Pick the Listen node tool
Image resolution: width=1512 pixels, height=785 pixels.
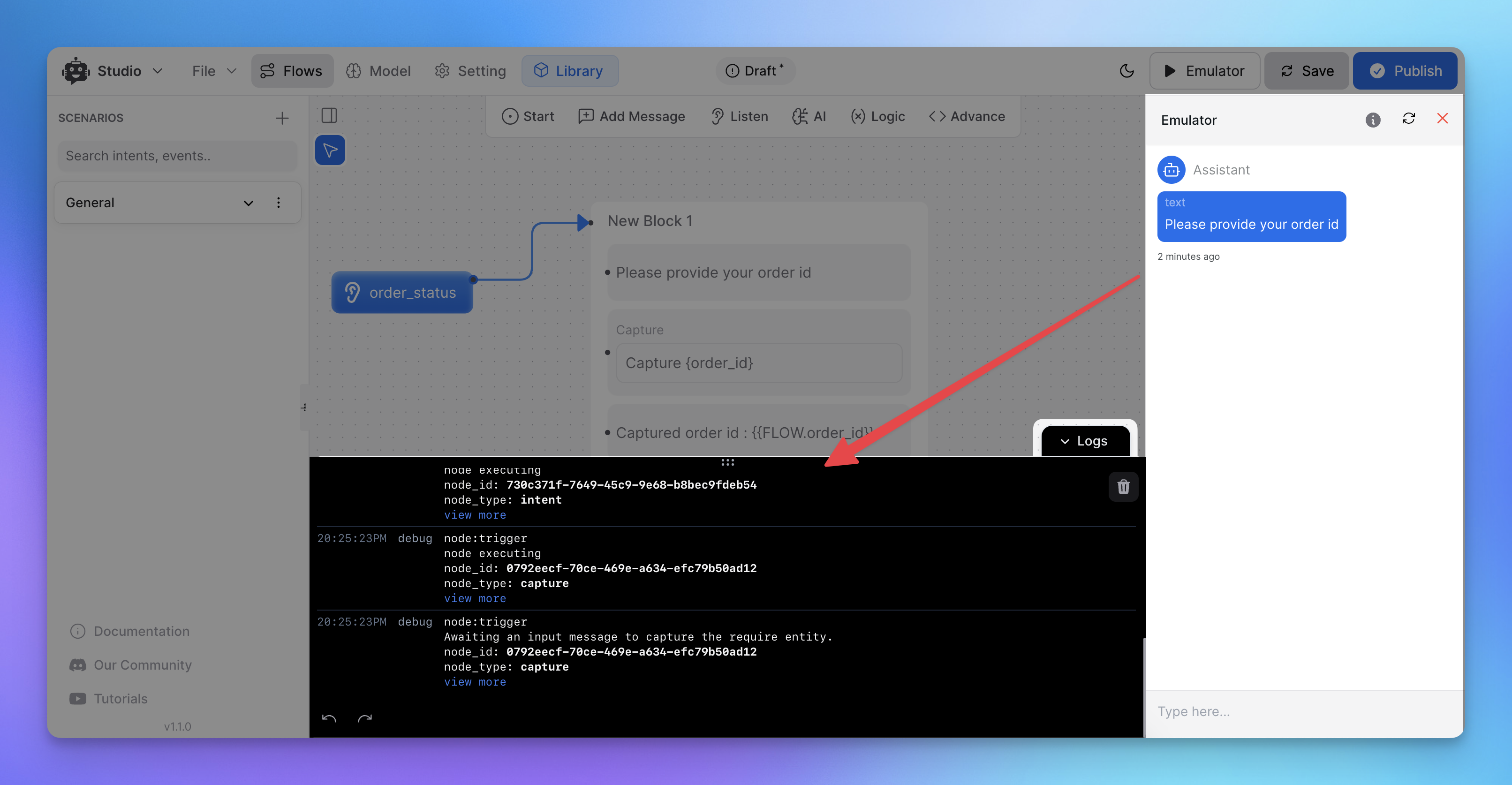pyautogui.click(x=739, y=117)
